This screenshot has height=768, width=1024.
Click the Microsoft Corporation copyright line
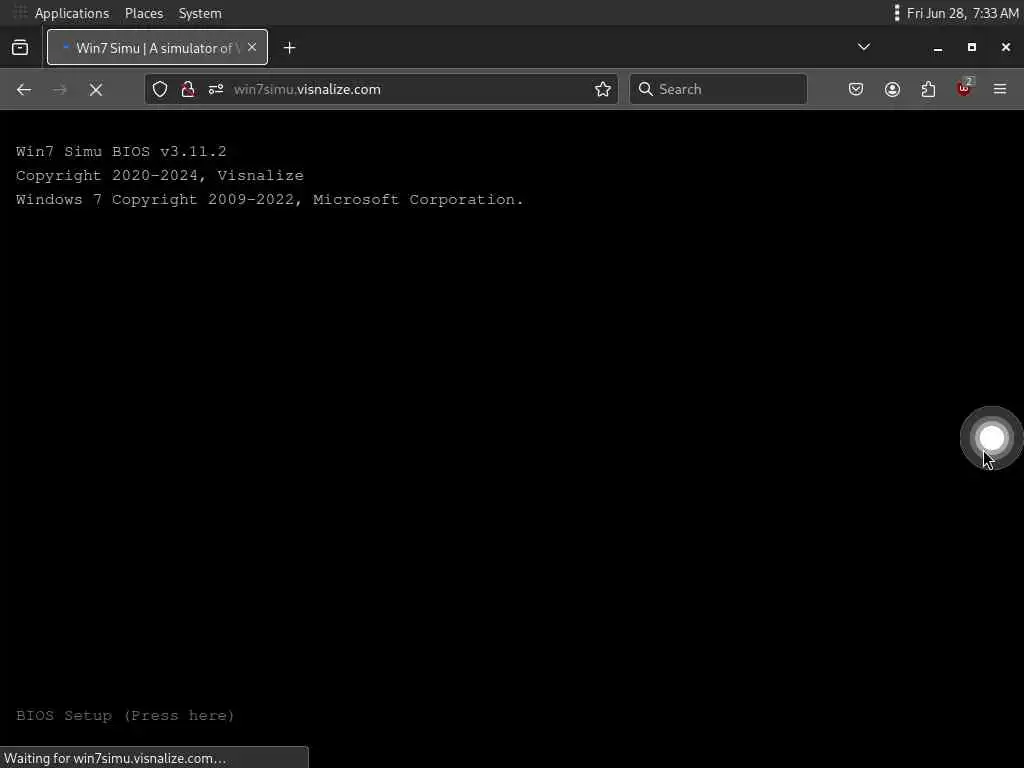tap(269, 200)
